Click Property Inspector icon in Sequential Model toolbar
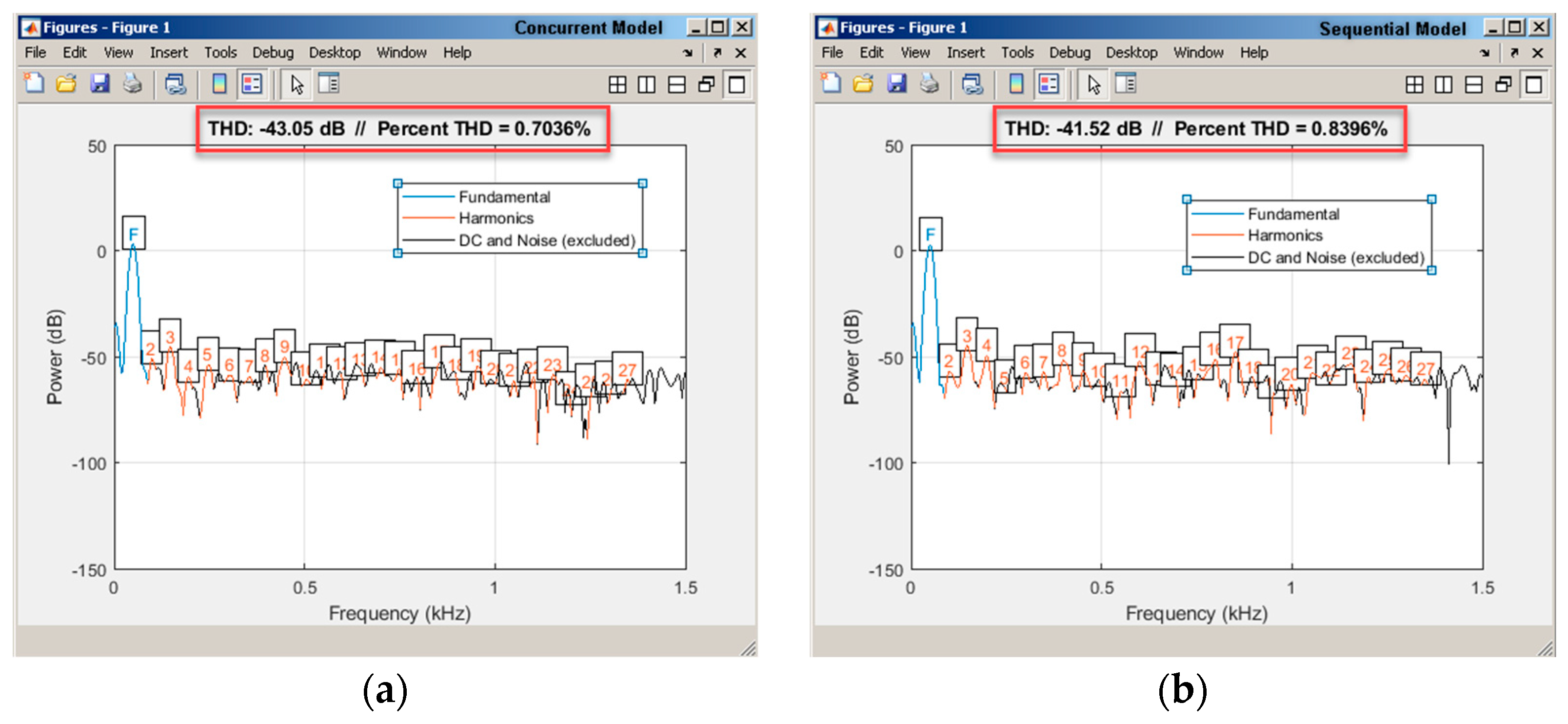Screen dimensions: 1568x724 point(1126,83)
